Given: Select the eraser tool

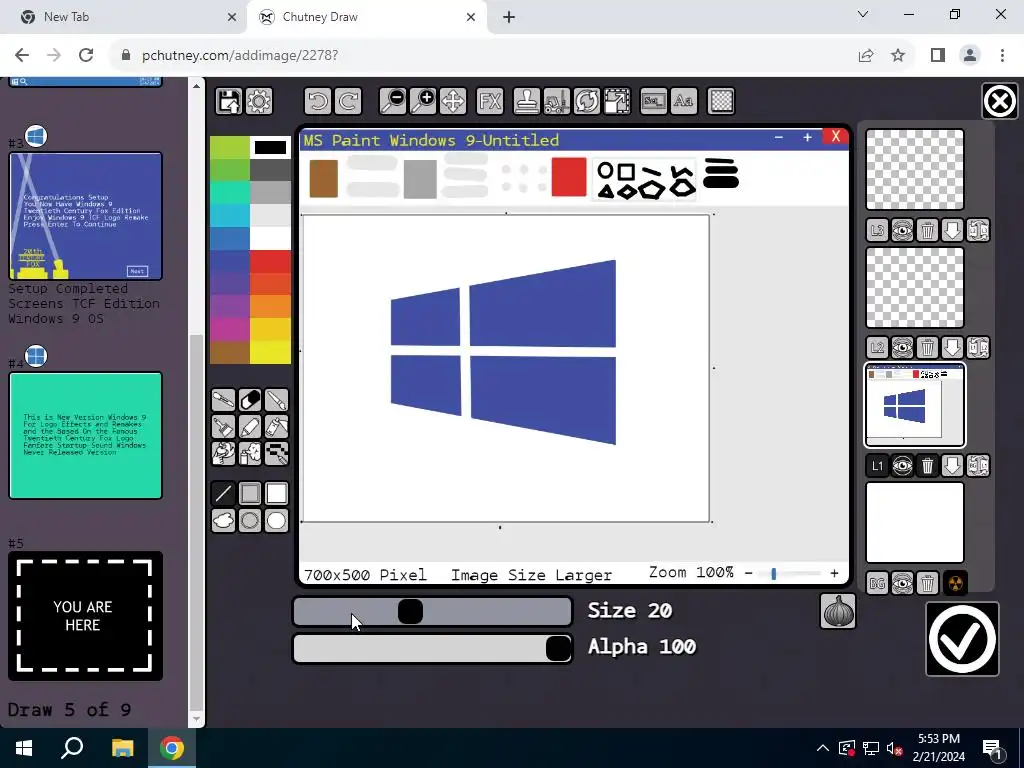Looking at the screenshot, I should coord(250,400).
